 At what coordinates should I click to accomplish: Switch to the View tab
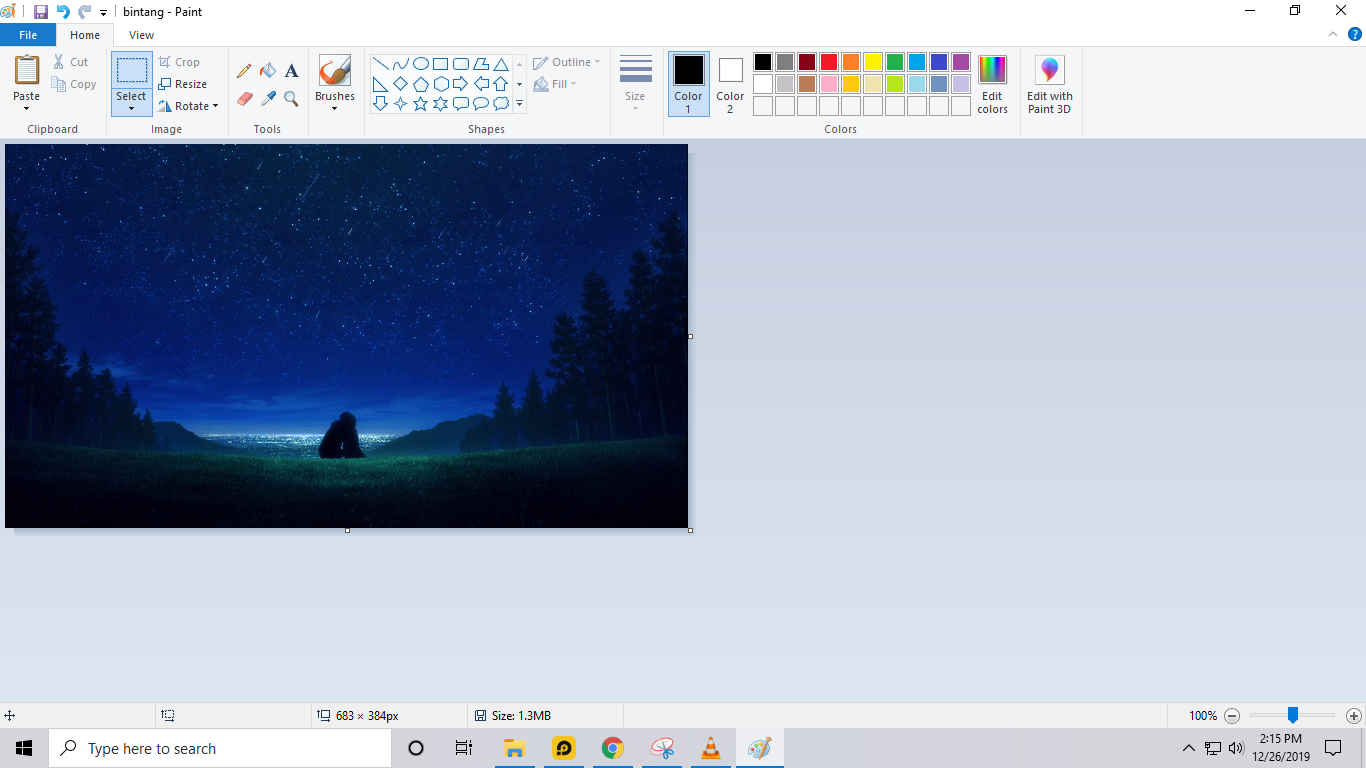pos(142,35)
